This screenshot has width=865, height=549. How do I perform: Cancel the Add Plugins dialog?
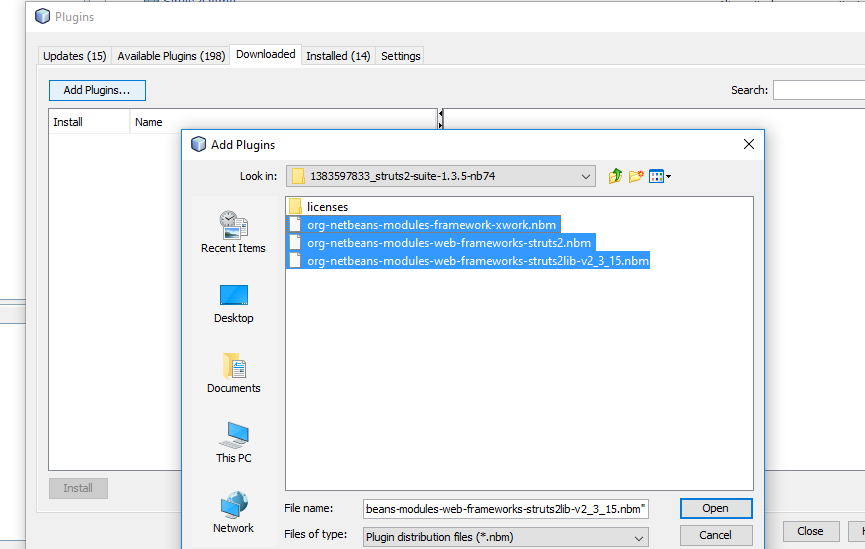pyautogui.click(x=716, y=535)
